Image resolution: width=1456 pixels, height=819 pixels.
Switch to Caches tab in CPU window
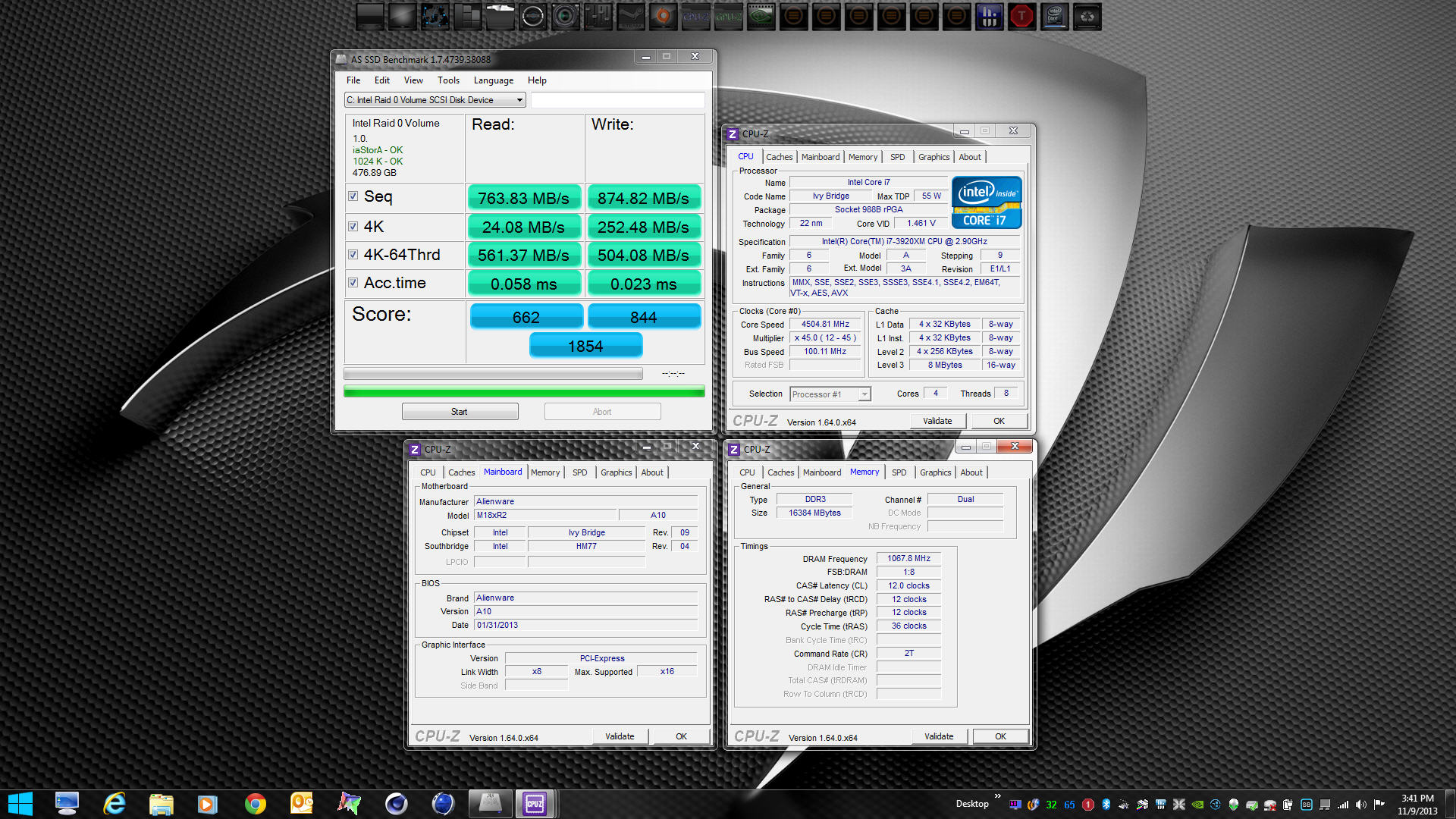tap(779, 157)
